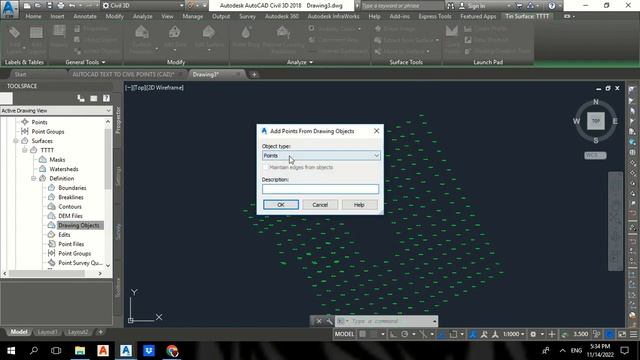
Task: Switch to the Start file tab
Action: 20,74
